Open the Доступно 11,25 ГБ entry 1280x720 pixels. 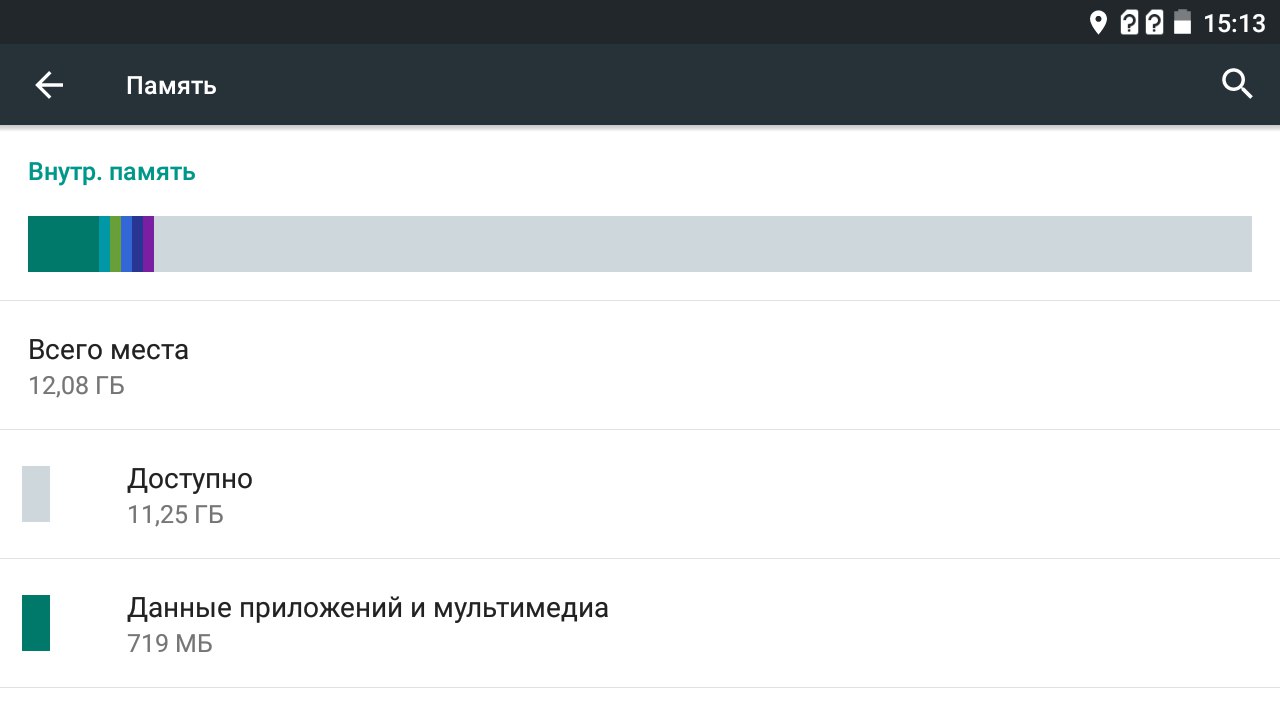190,495
